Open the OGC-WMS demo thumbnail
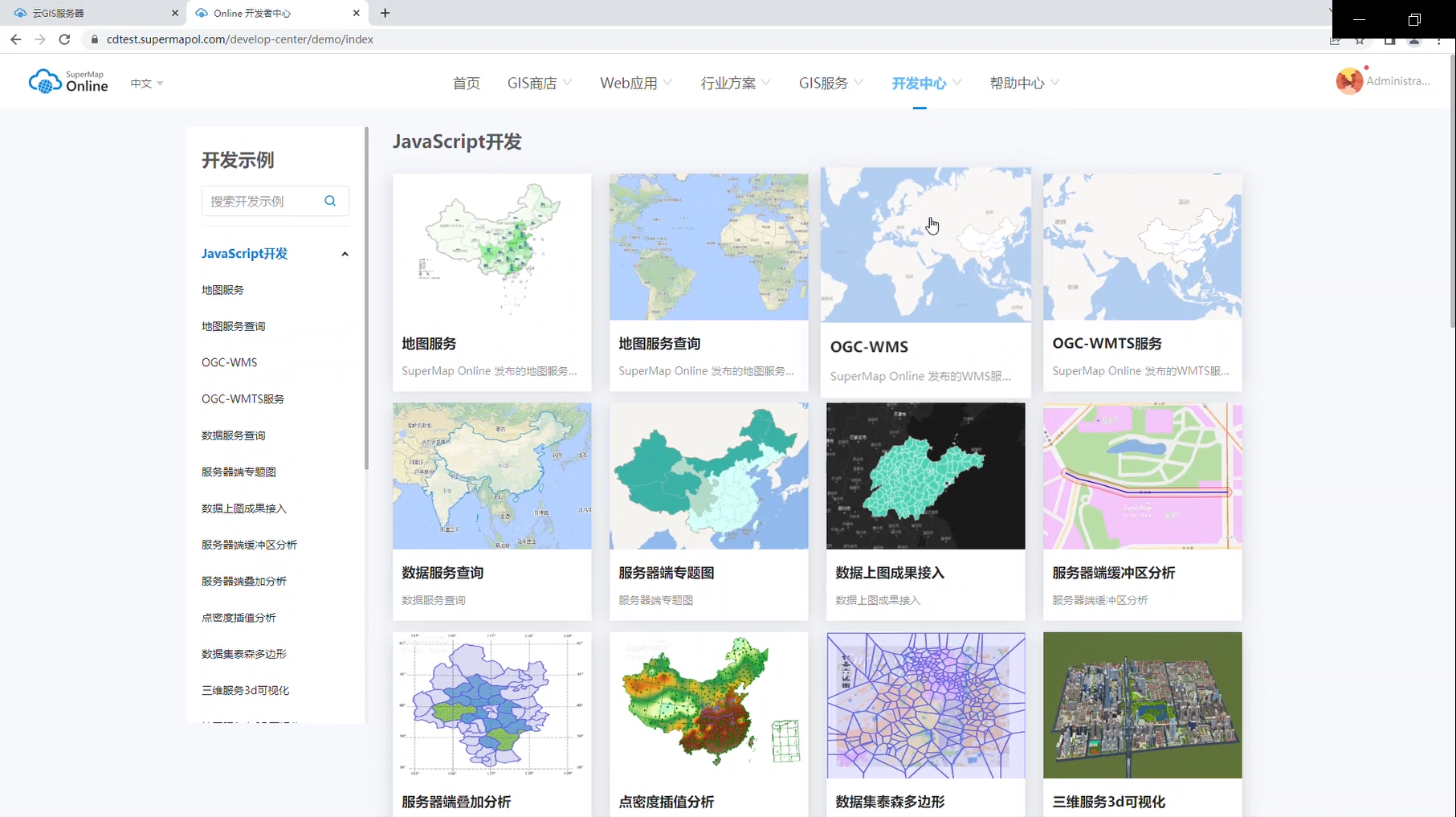The width and height of the screenshot is (1456, 817). [925, 245]
